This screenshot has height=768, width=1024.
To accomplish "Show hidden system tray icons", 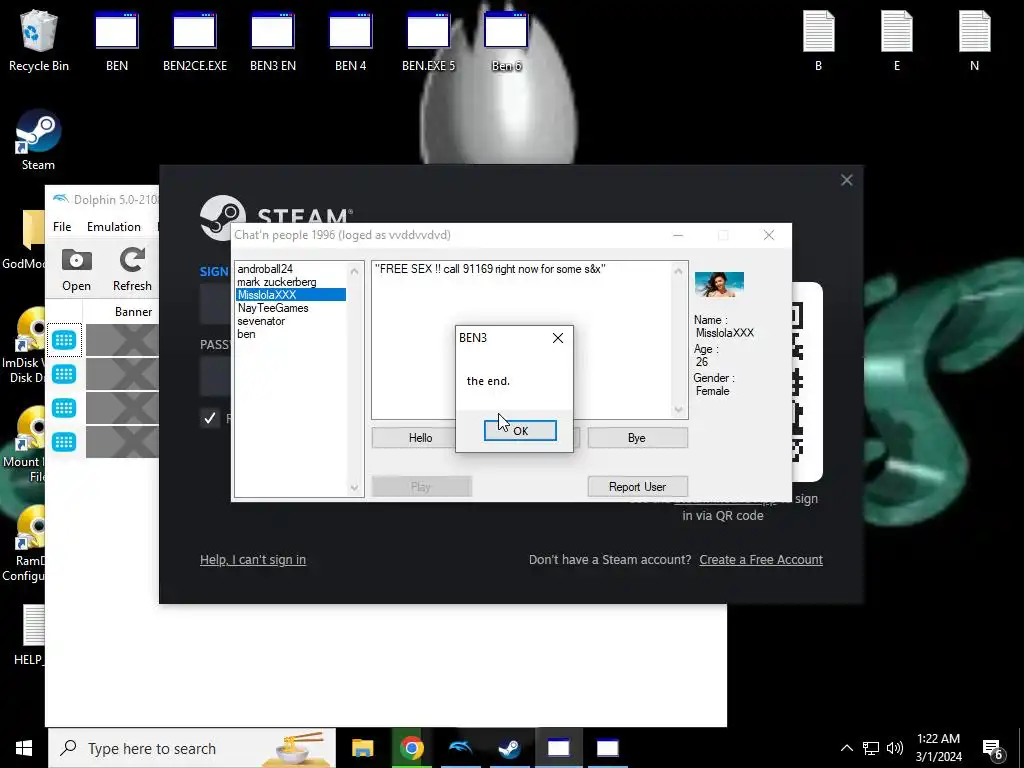I will pos(846,748).
